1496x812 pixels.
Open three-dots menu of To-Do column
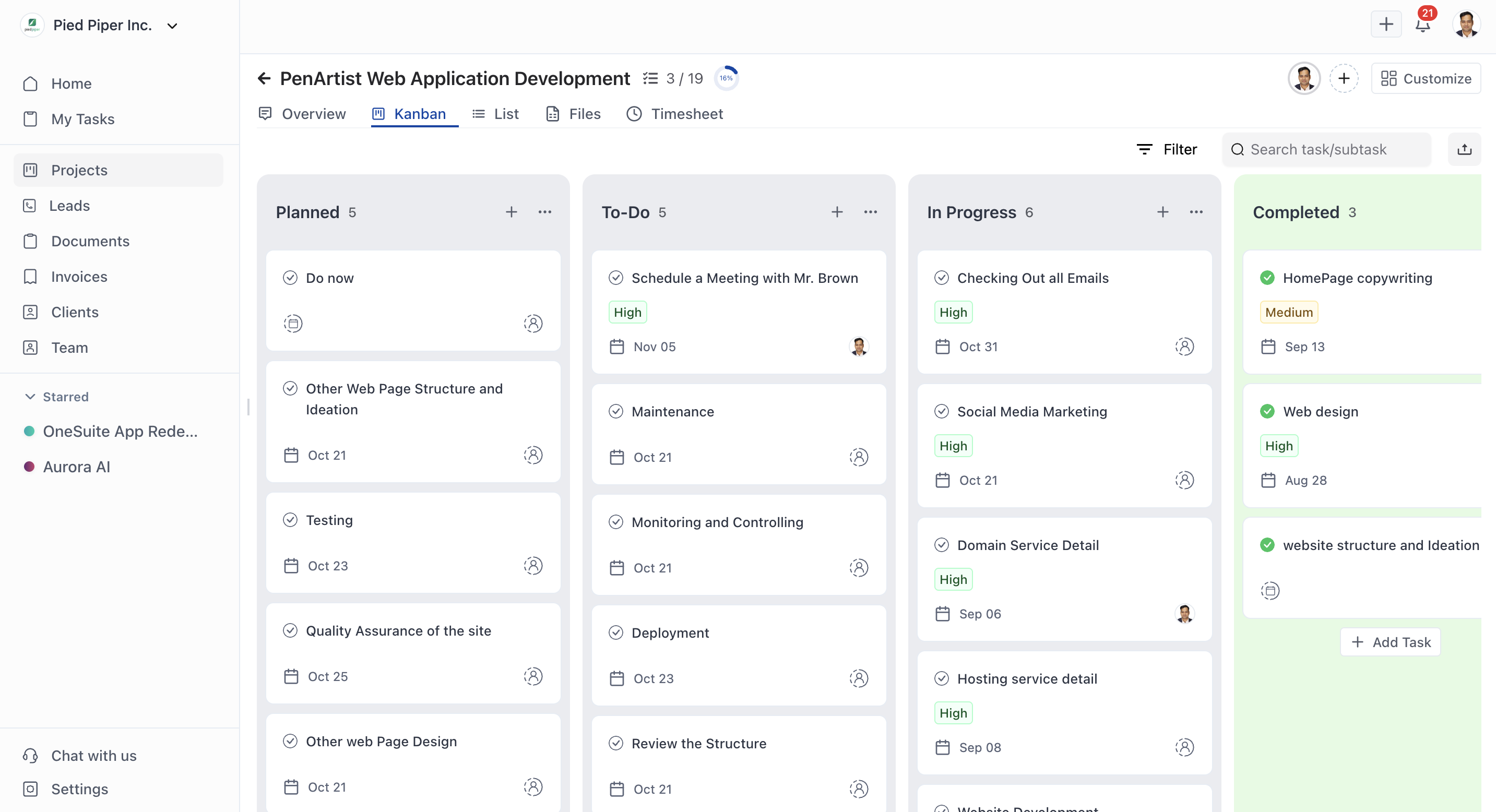pos(870,212)
